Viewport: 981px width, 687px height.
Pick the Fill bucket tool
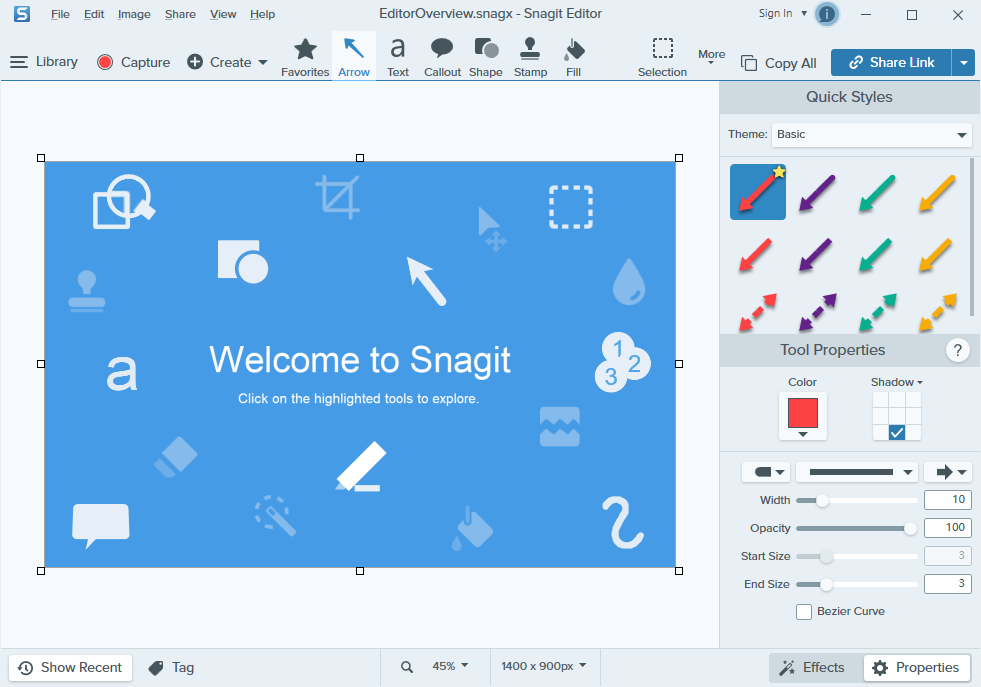click(x=574, y=57)
